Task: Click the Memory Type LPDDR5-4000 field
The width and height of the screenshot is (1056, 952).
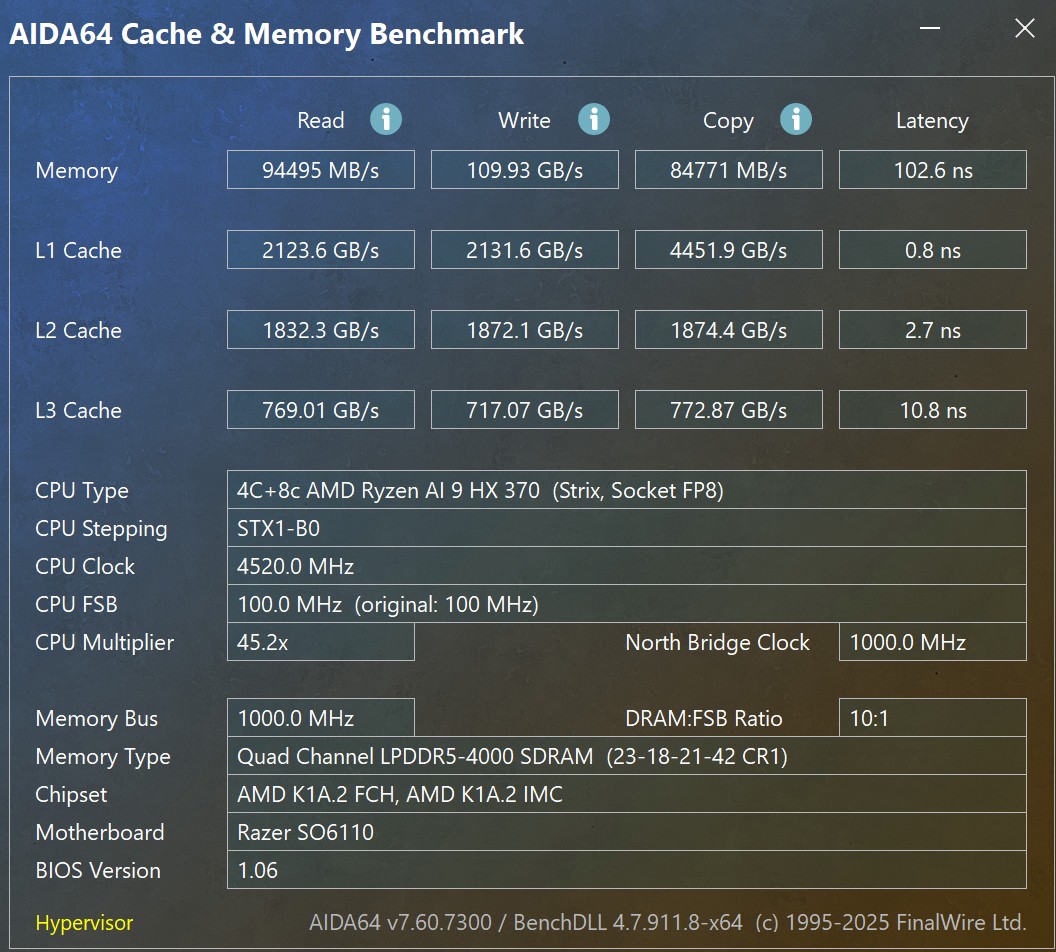Action: 627,756
